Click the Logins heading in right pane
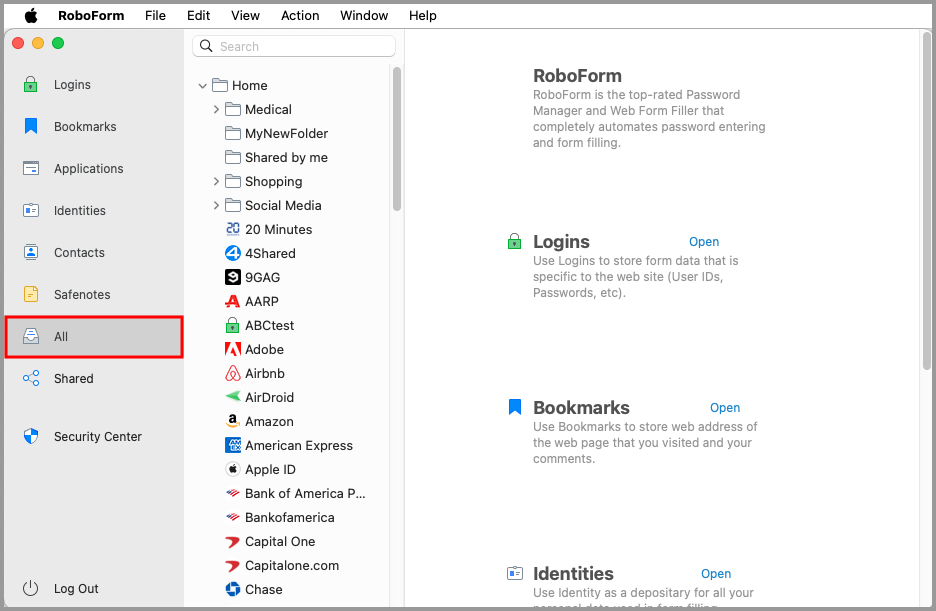936x611 pixels. pos(561,242)
